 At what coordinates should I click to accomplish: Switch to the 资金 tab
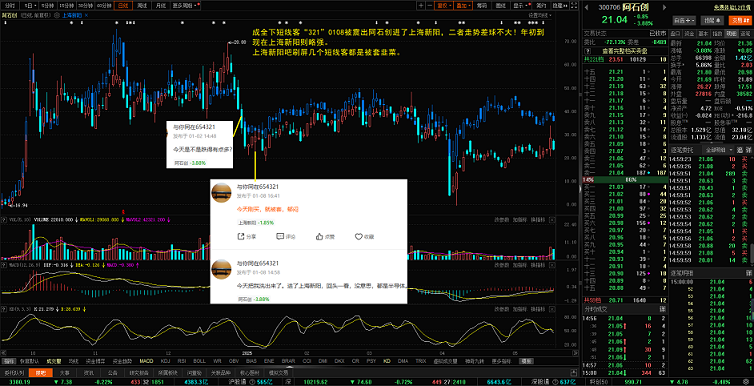pyautogui.click(x=689, y=34)
